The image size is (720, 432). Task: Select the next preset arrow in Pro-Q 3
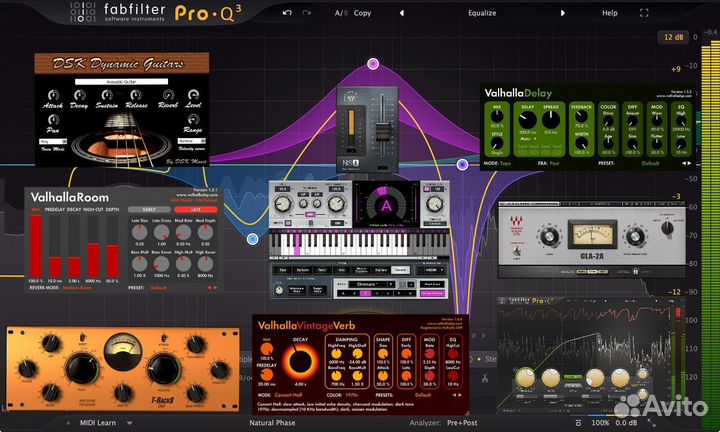(562, 13)
